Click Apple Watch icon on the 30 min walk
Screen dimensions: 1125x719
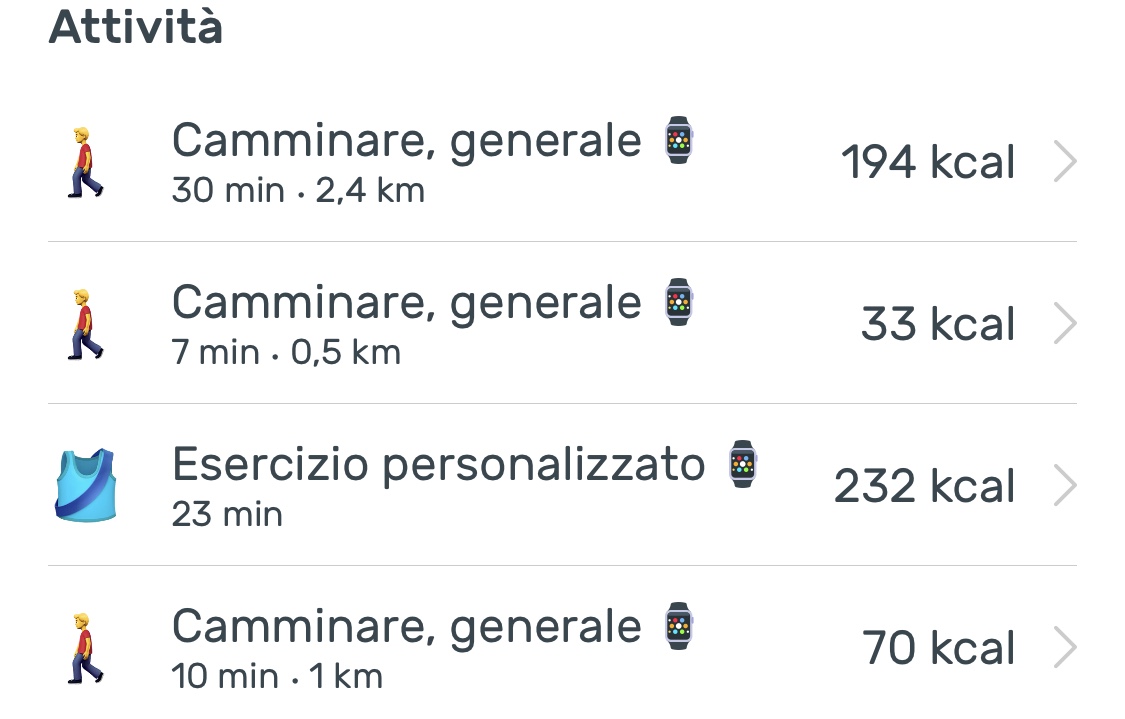[679, 141]
